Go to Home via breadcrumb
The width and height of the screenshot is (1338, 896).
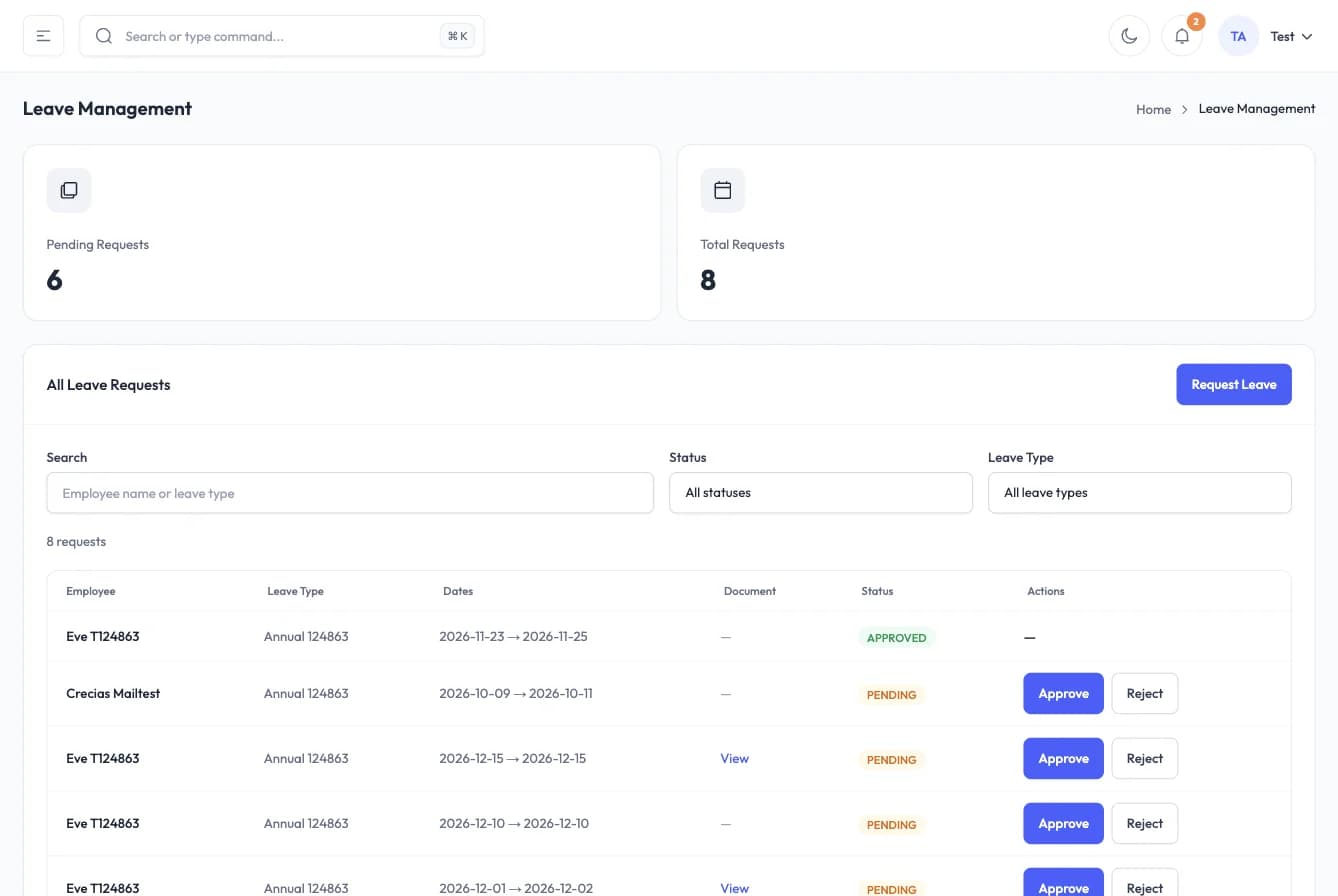[1153, 109]
